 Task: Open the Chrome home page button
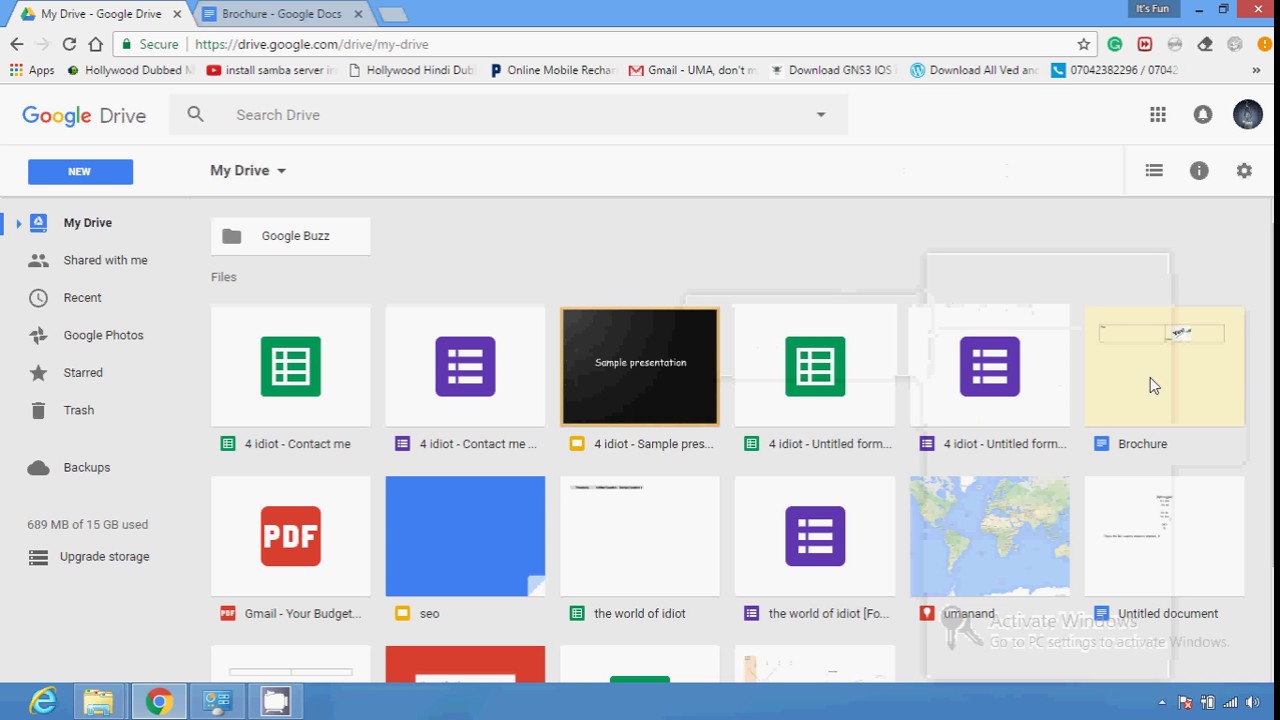pyautogui.click(x=95, y=44)
